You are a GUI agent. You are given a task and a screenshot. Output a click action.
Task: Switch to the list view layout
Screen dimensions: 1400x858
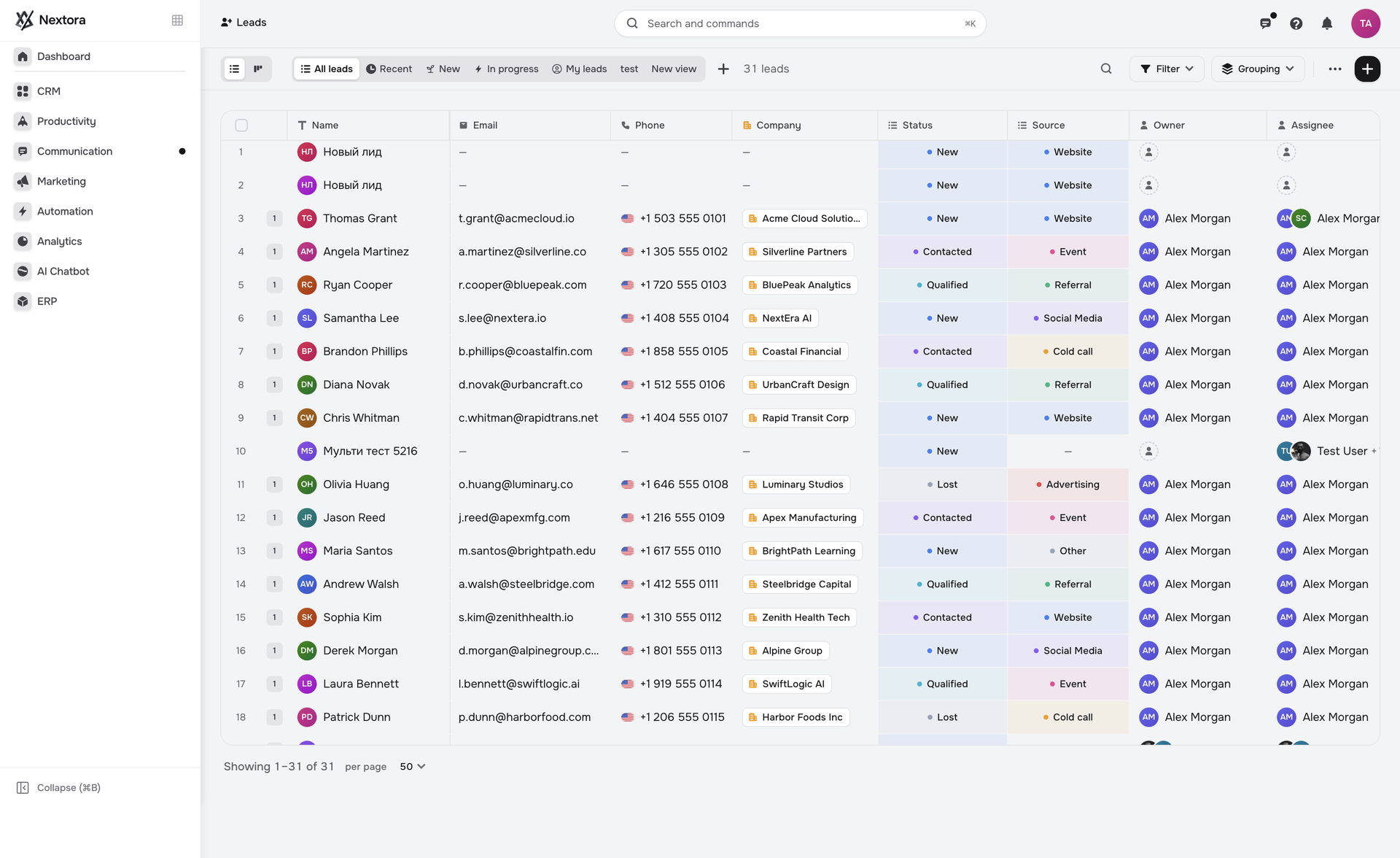coord(234,69)
